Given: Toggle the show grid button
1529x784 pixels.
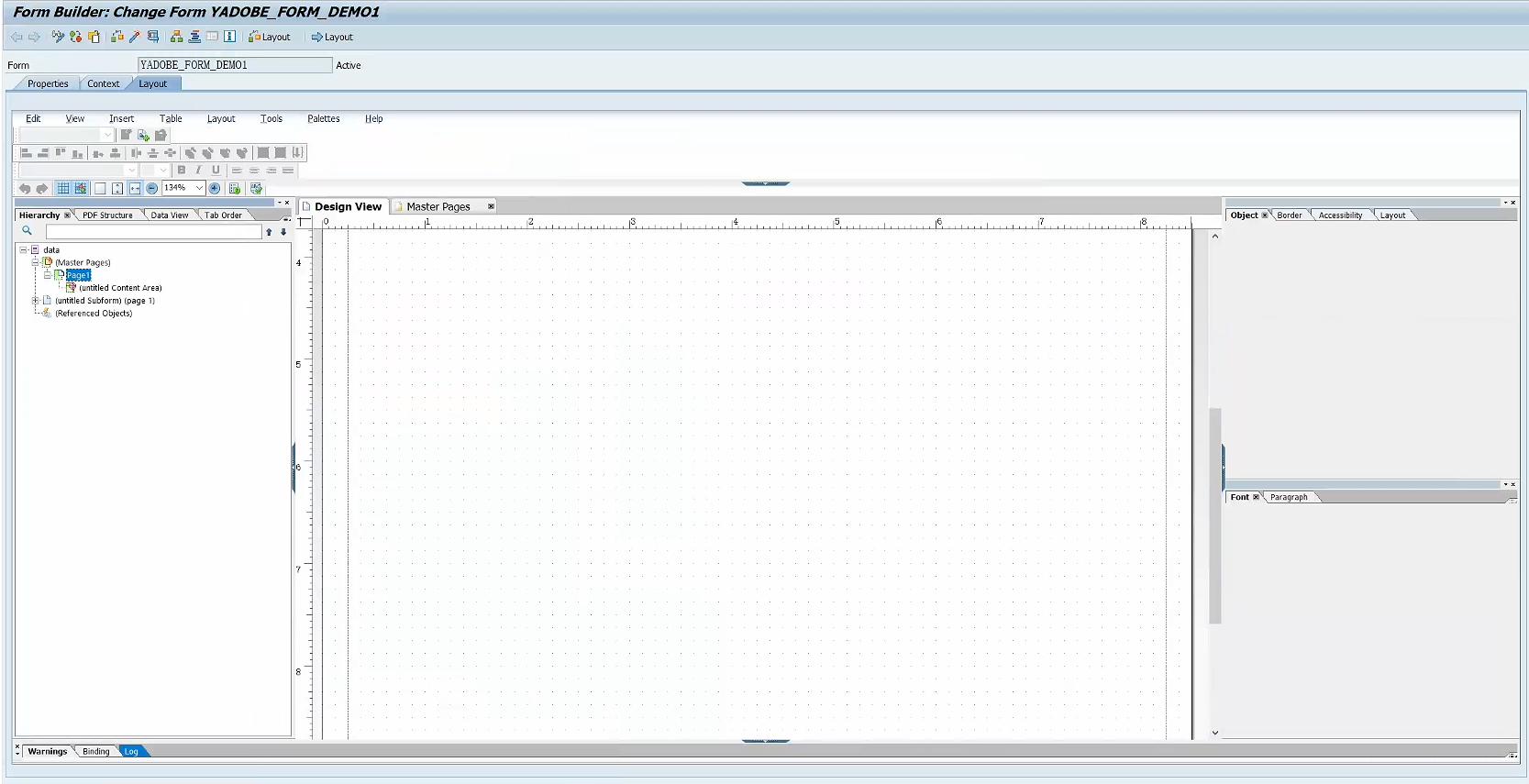Looking at the screenshot, I should click(x=63, y=189).
